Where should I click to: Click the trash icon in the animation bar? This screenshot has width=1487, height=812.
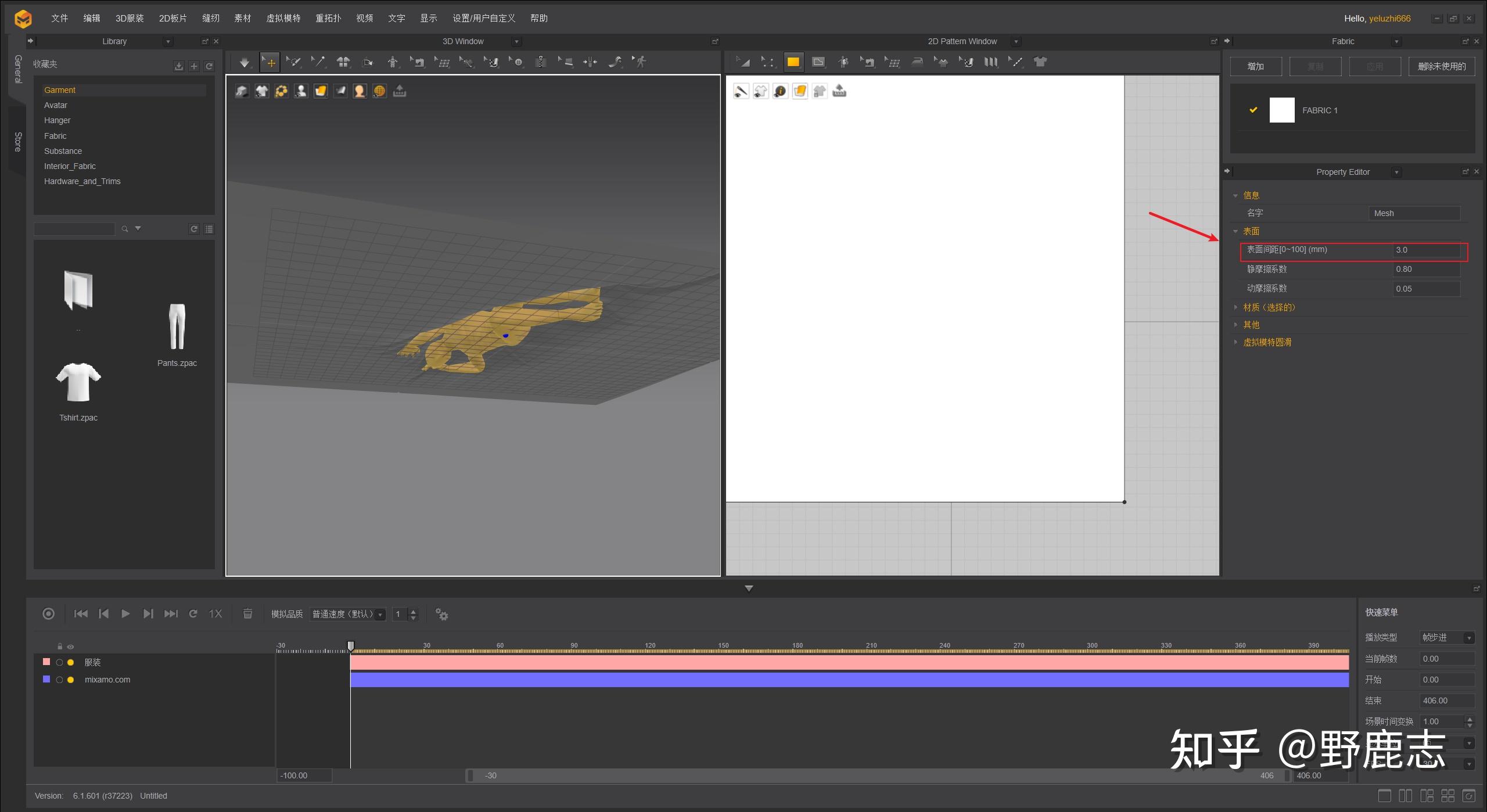(x=247, y=614)
